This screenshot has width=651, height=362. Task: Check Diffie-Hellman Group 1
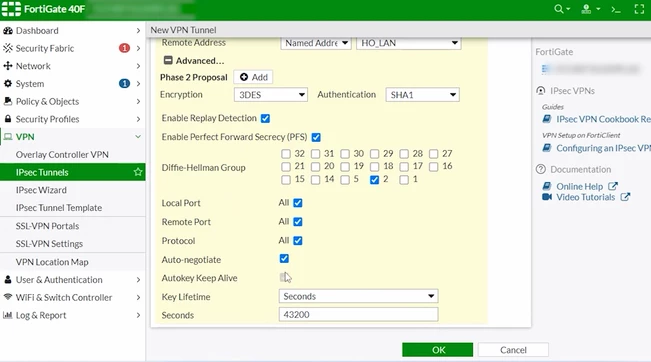(x=404, y=180)
